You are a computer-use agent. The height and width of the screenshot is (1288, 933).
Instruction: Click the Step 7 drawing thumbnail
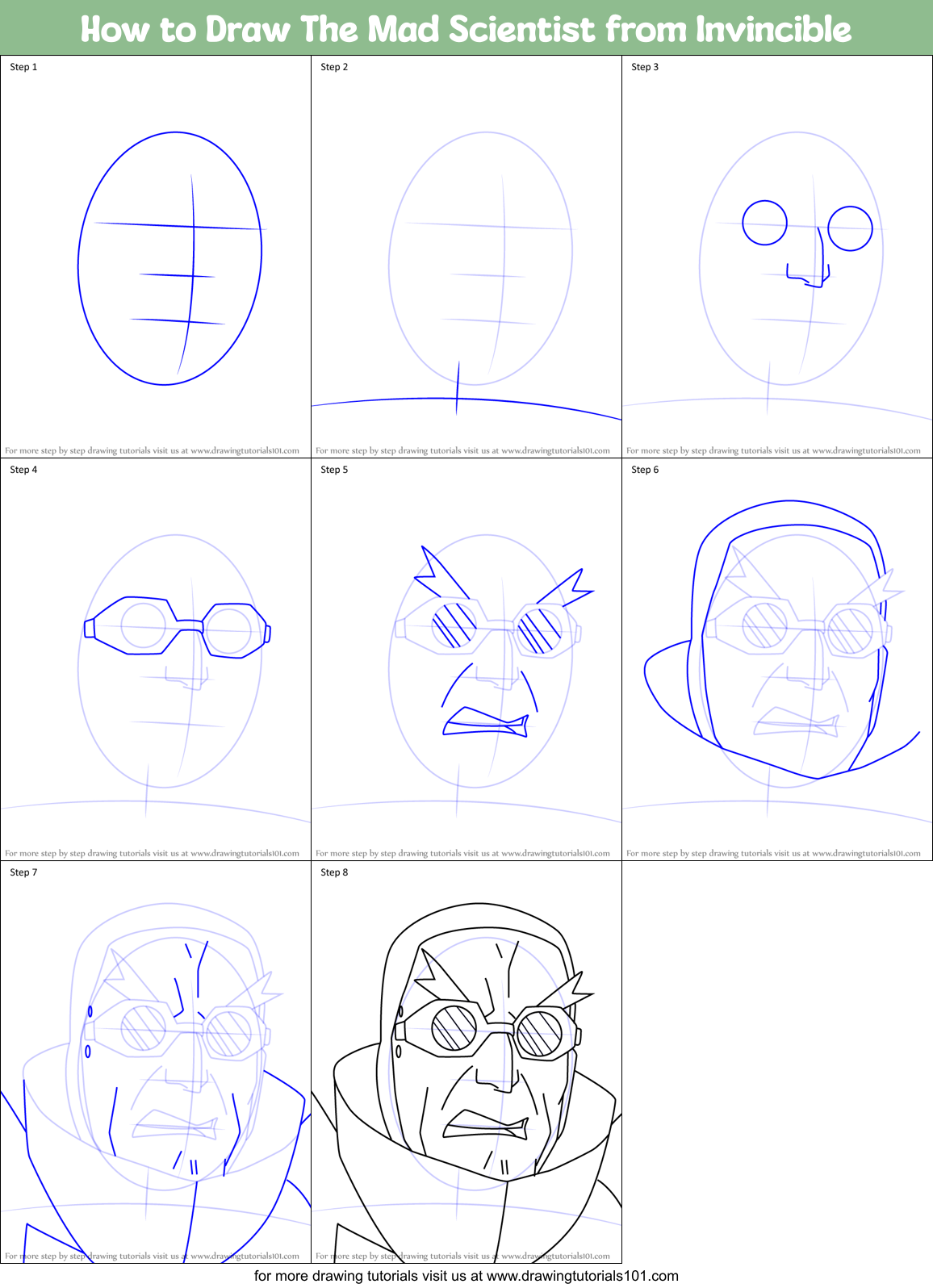156,1062
